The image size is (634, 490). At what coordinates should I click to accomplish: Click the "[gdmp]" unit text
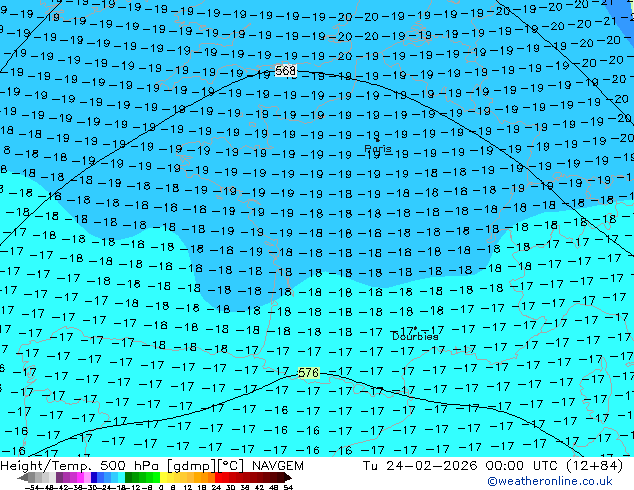coord(191,466)
